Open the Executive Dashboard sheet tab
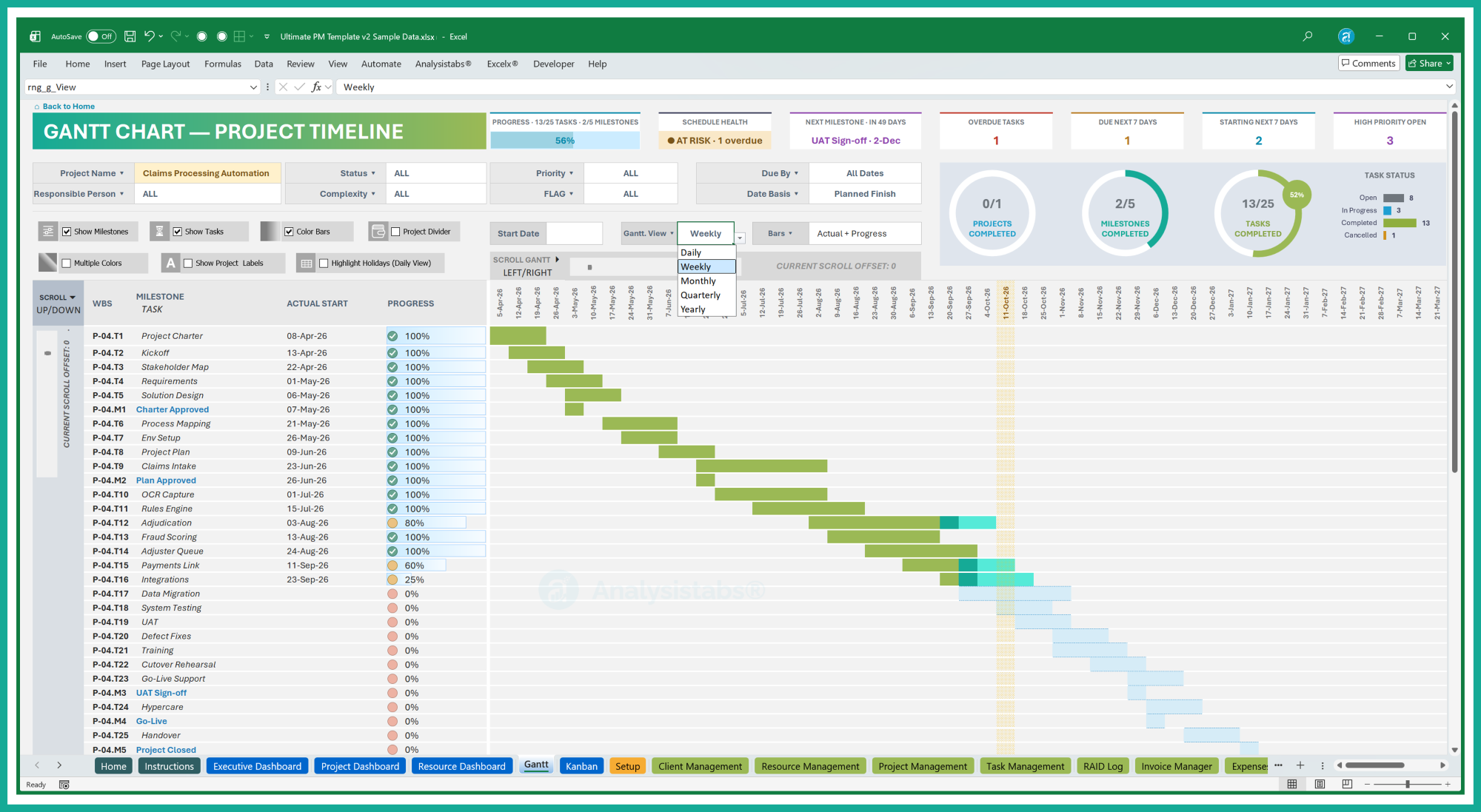This screenshot has height=812, width=1481. point(257,766)
